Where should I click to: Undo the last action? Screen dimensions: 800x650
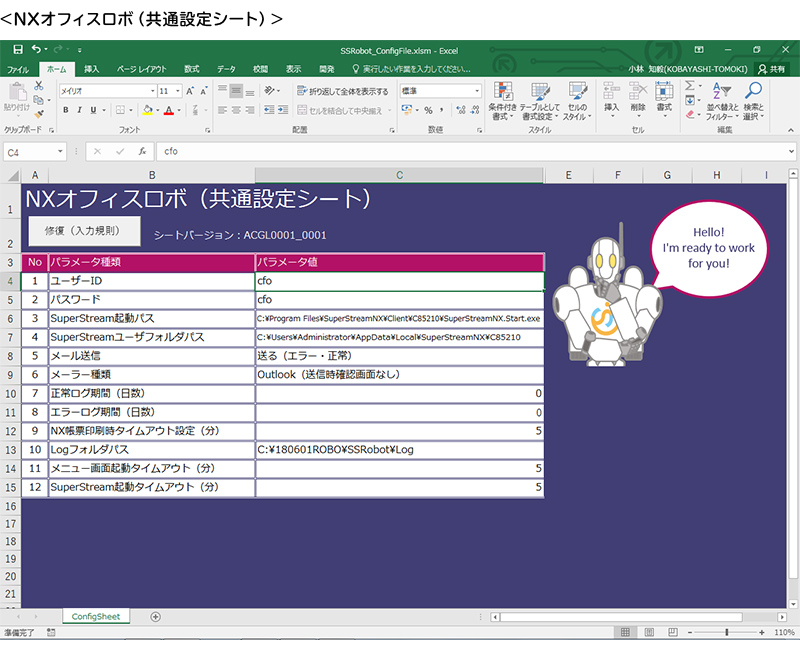pyautogui.click(x=36, y=49)
